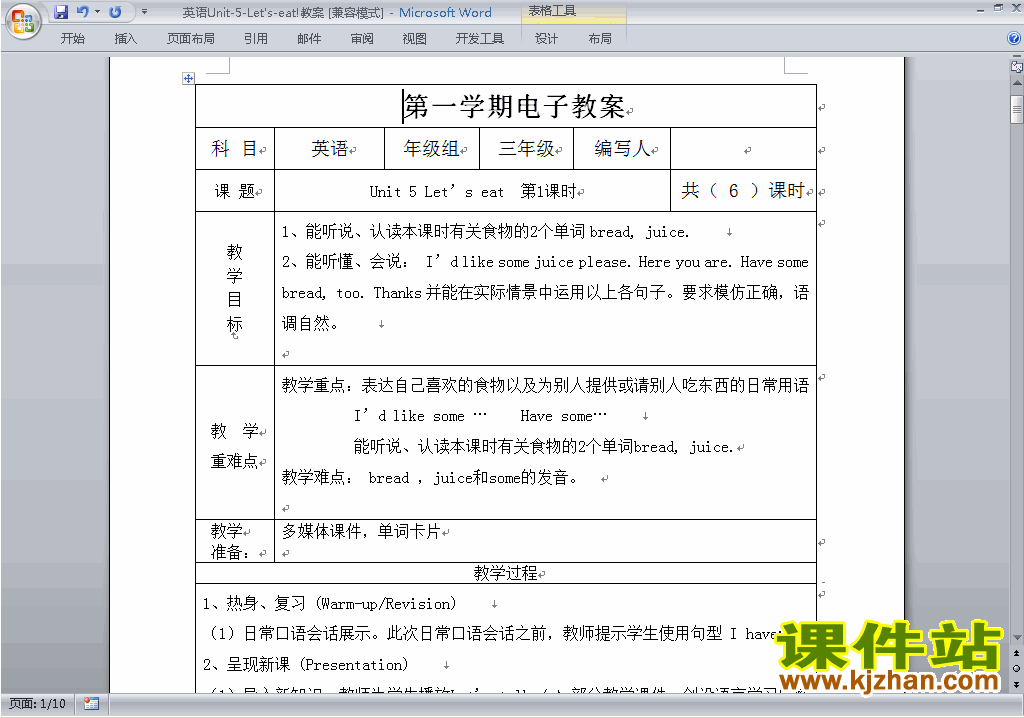Click the vertical scrollbar up arrow
The width and height of the screenshot is (1024, 718).
pyautogui.click(x=1017, y=83)
